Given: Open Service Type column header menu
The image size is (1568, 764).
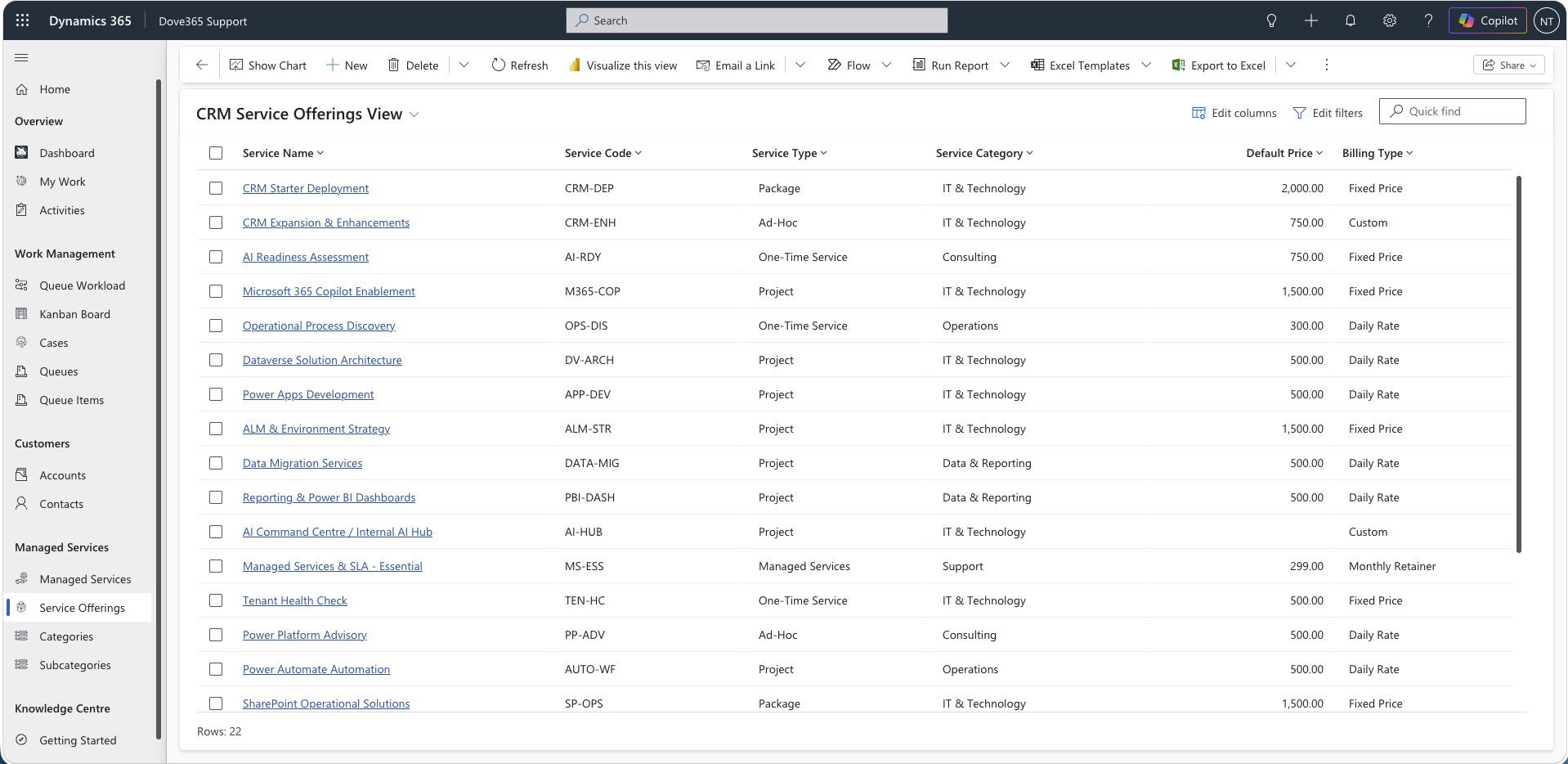Looking at the screenshot, I should (x=790, y=153).
